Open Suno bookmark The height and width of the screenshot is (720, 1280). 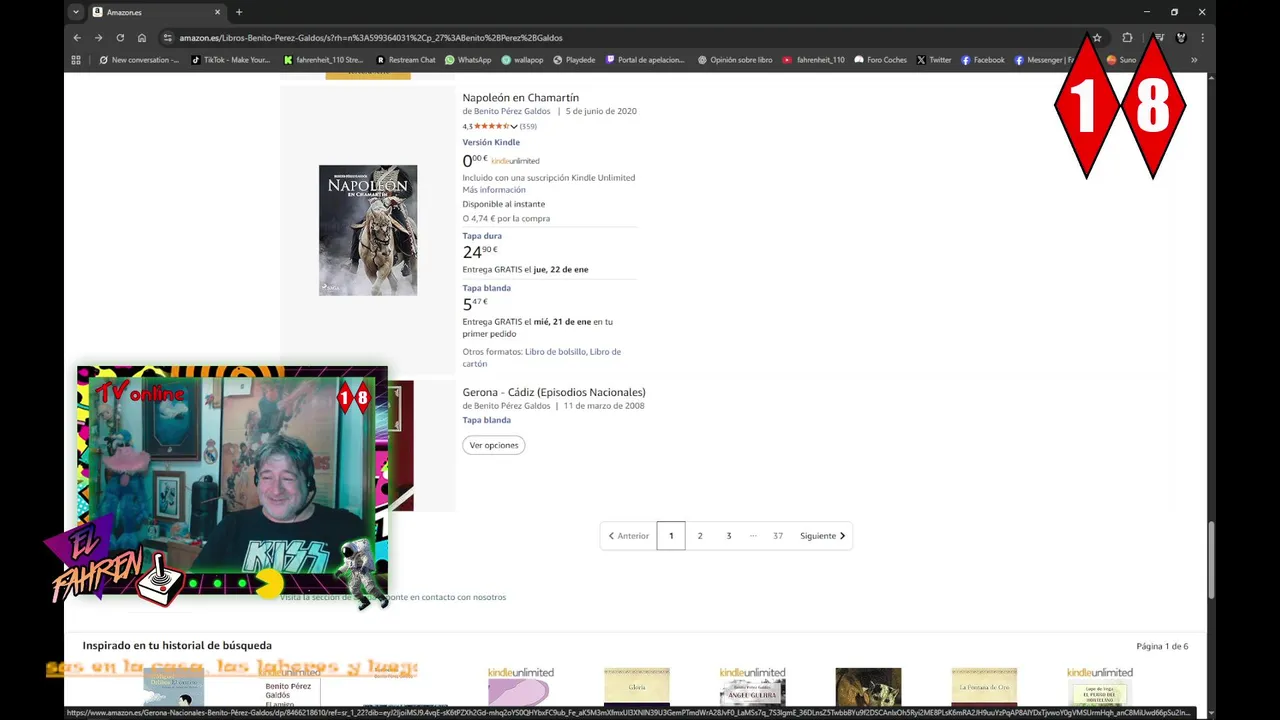pyautogui.click(x=1121, y=60)
